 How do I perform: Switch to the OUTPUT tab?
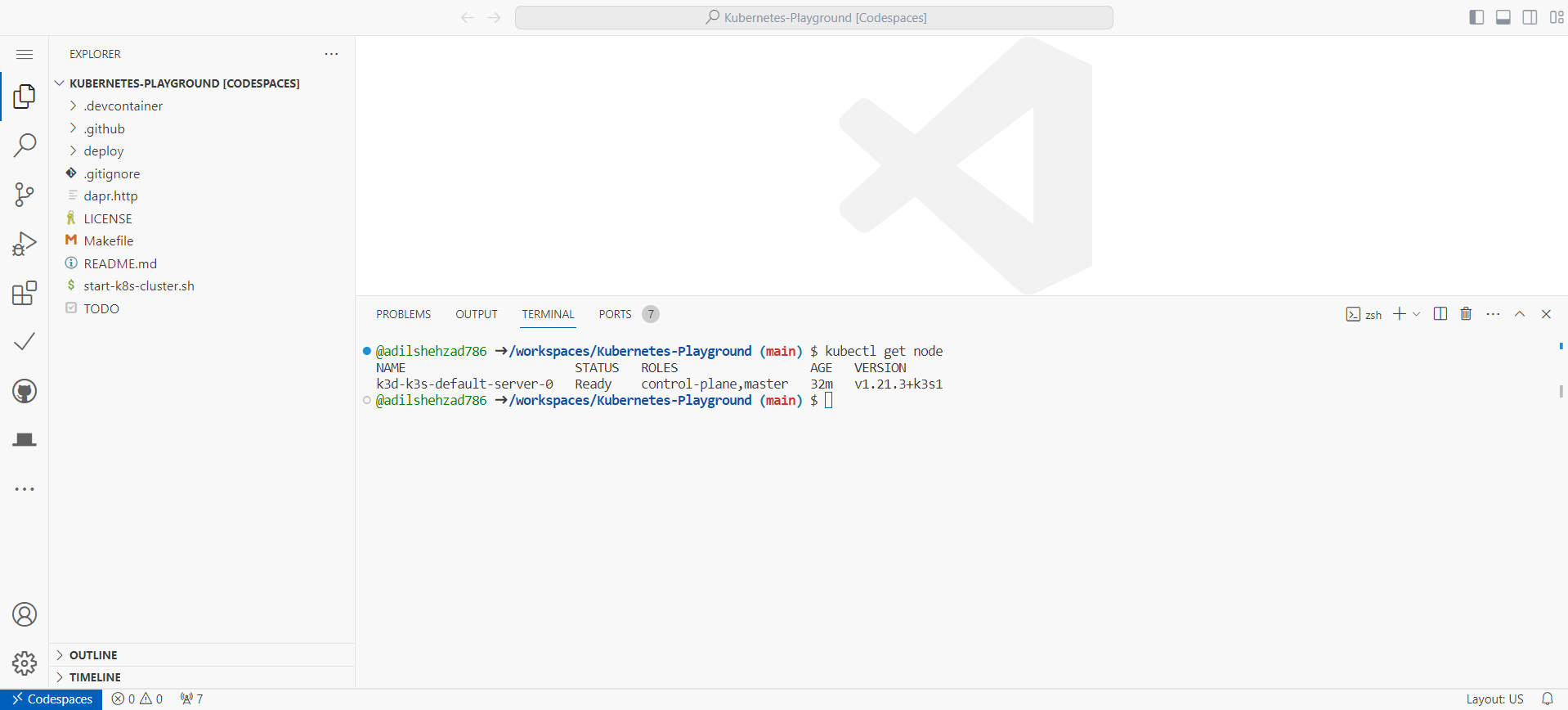[x=477, y=314]
